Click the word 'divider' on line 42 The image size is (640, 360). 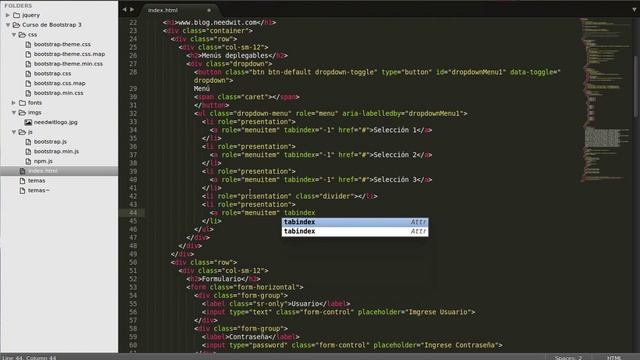pyautogui.click(x=337, y=196)
